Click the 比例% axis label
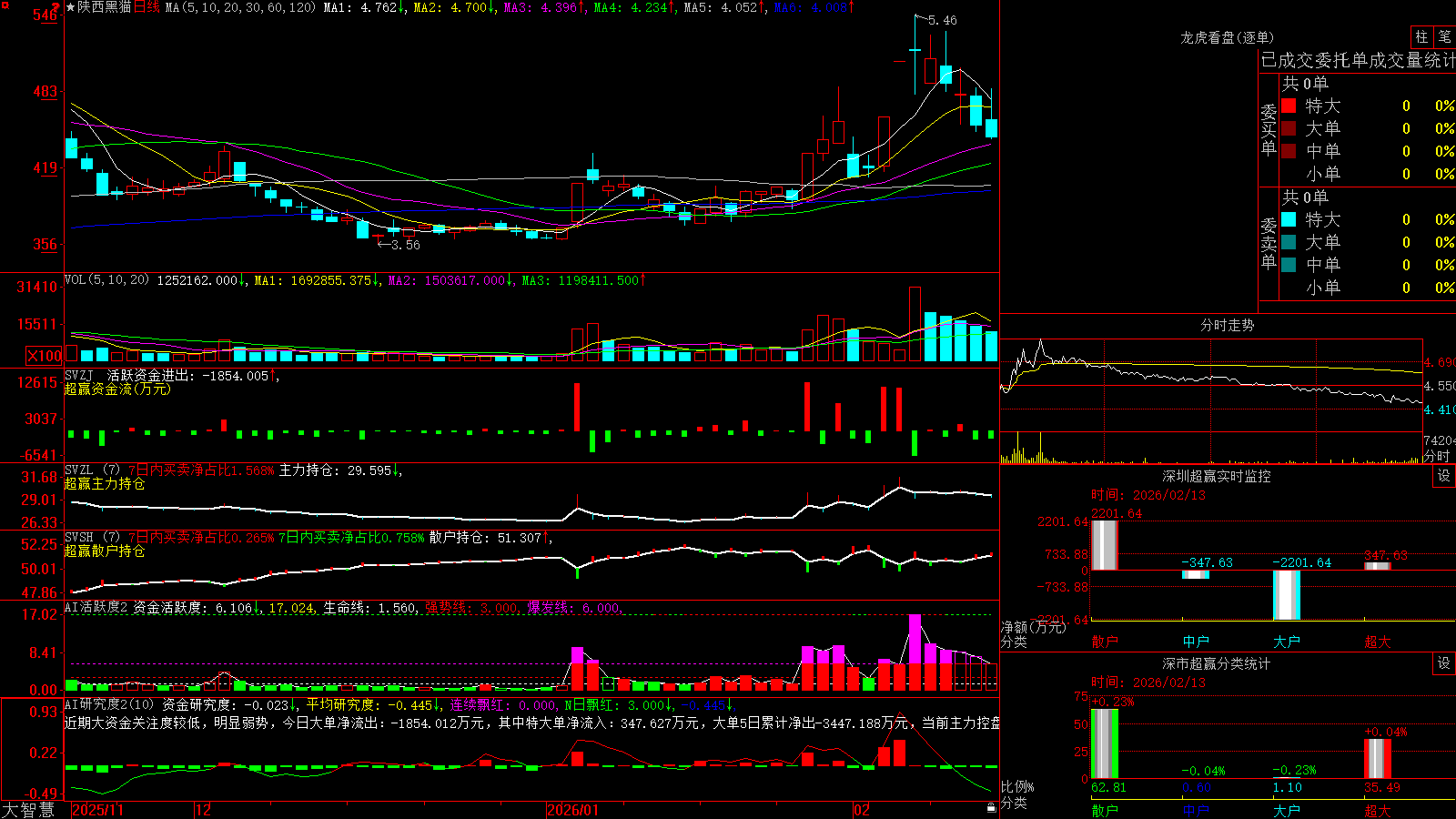 1017,786
